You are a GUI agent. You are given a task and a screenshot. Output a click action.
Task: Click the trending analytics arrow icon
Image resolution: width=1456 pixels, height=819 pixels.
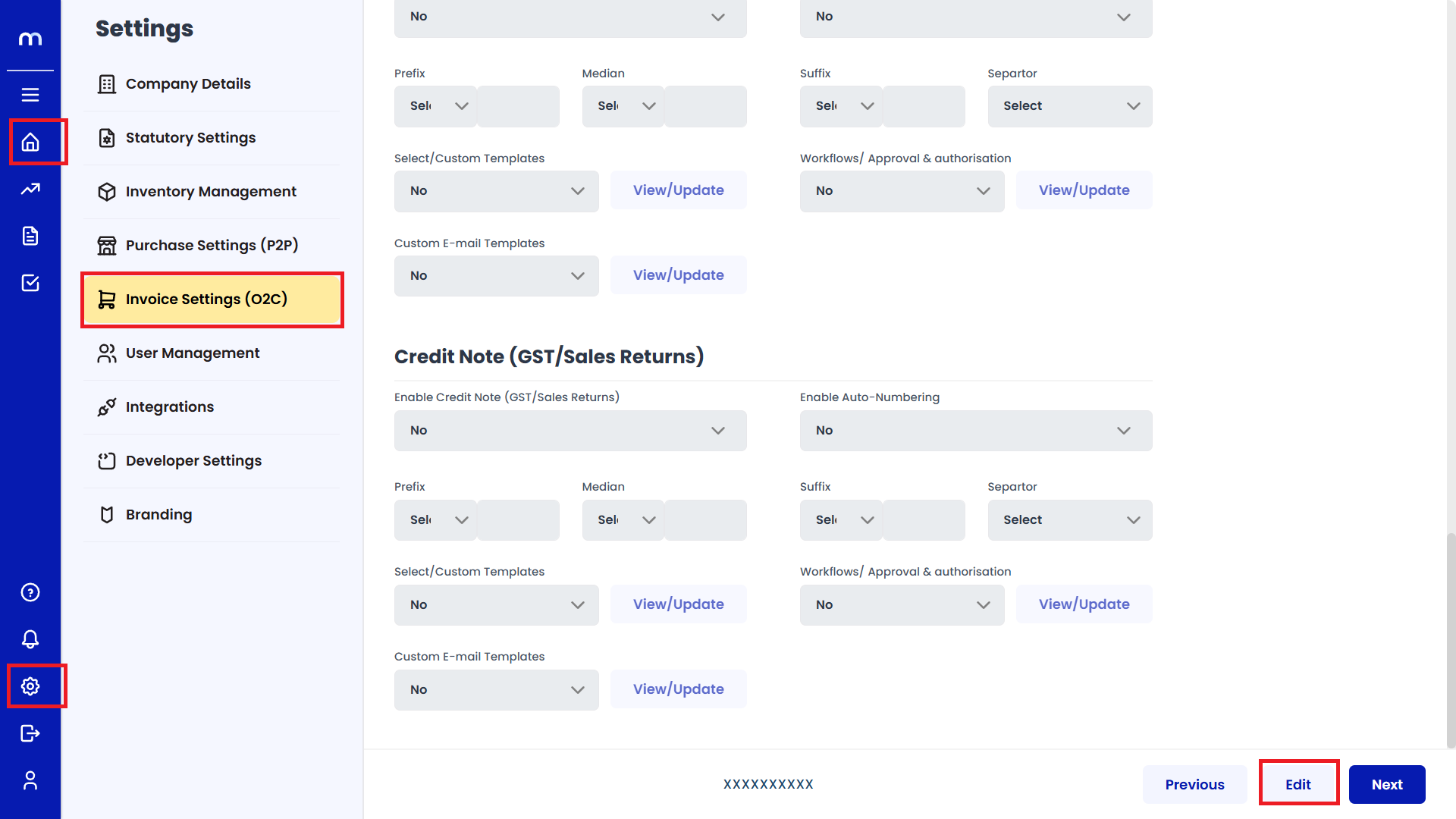tap(30, 189)
